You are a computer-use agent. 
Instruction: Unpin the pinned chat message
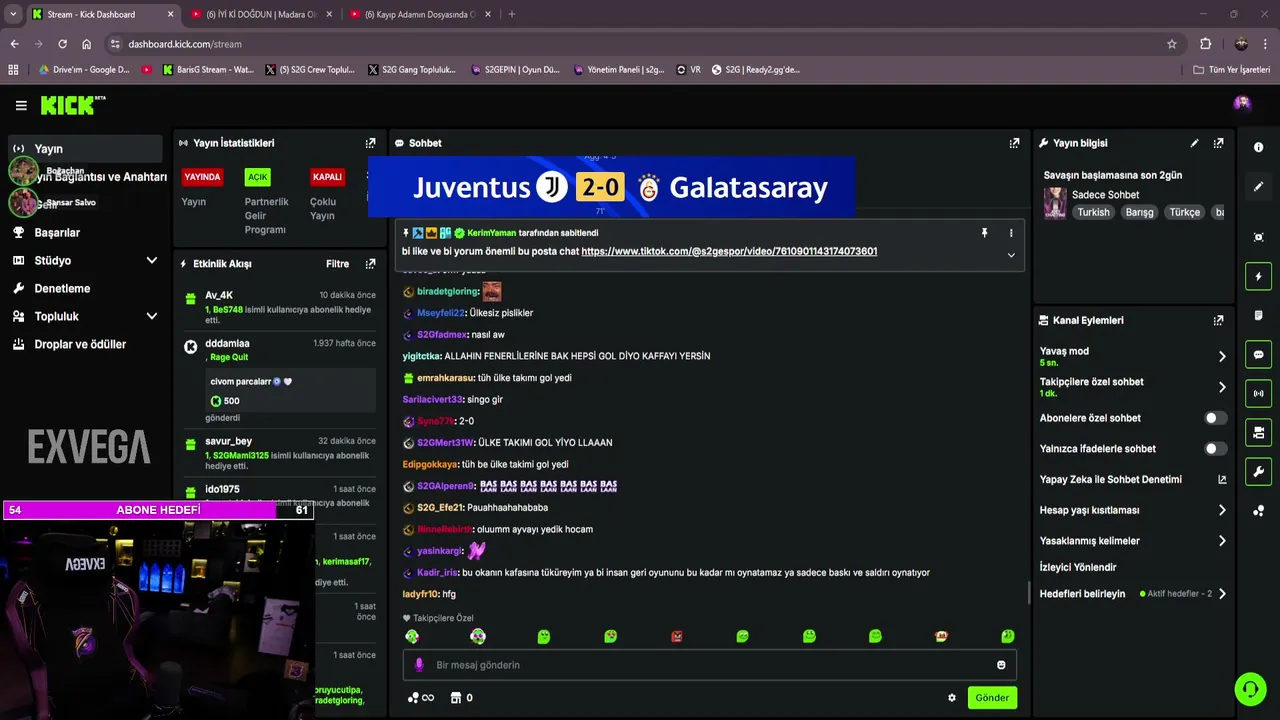click(984, 233)
